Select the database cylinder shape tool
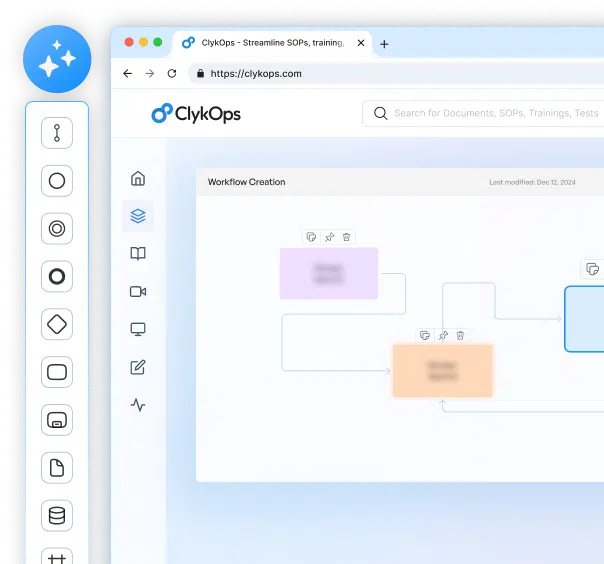604x564 pixels. click(x=57, y=515)
